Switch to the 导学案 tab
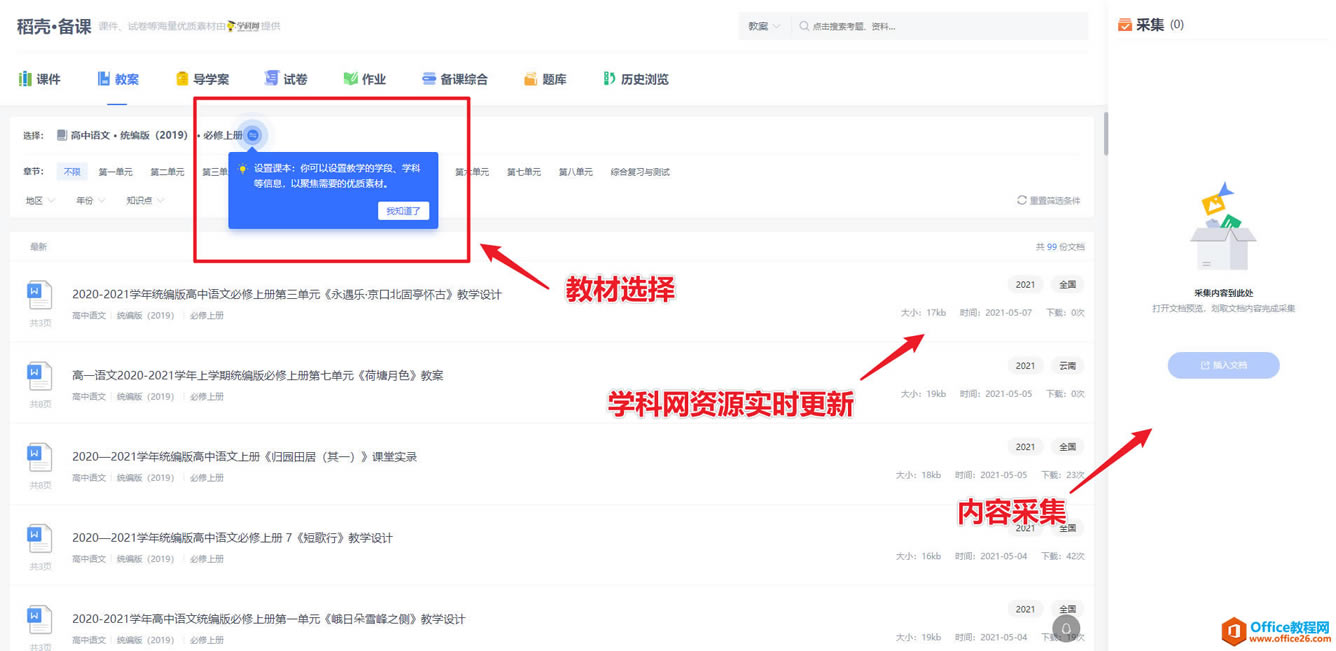1336x651 pixels. click(203, 79)
